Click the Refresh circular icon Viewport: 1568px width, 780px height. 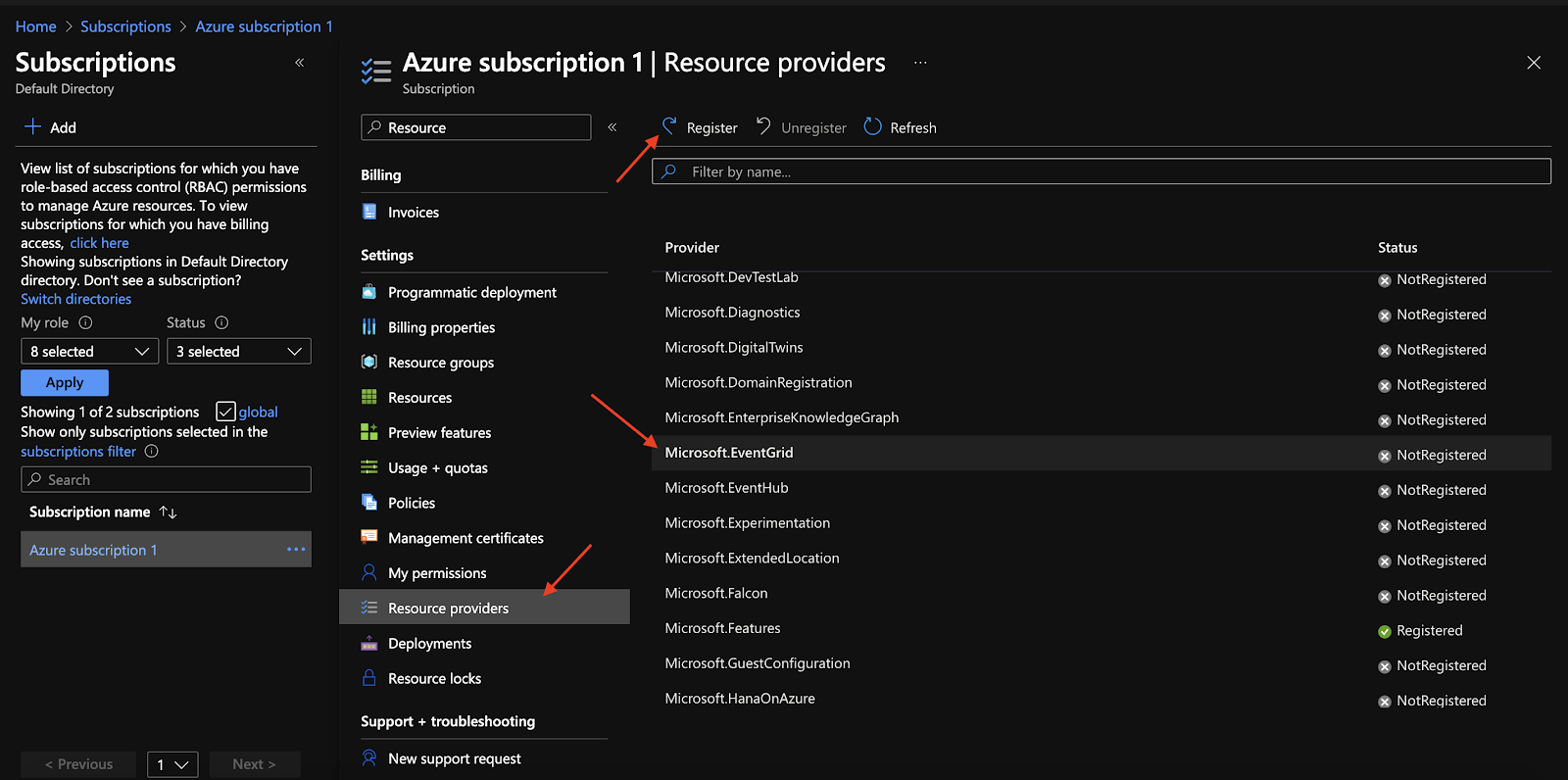[x=872, y=126]
